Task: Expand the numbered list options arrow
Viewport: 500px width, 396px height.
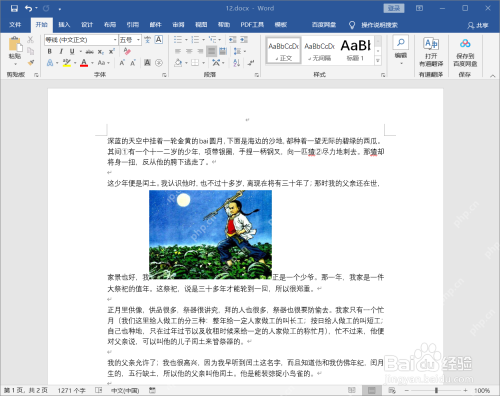Action: click(203, 40)
